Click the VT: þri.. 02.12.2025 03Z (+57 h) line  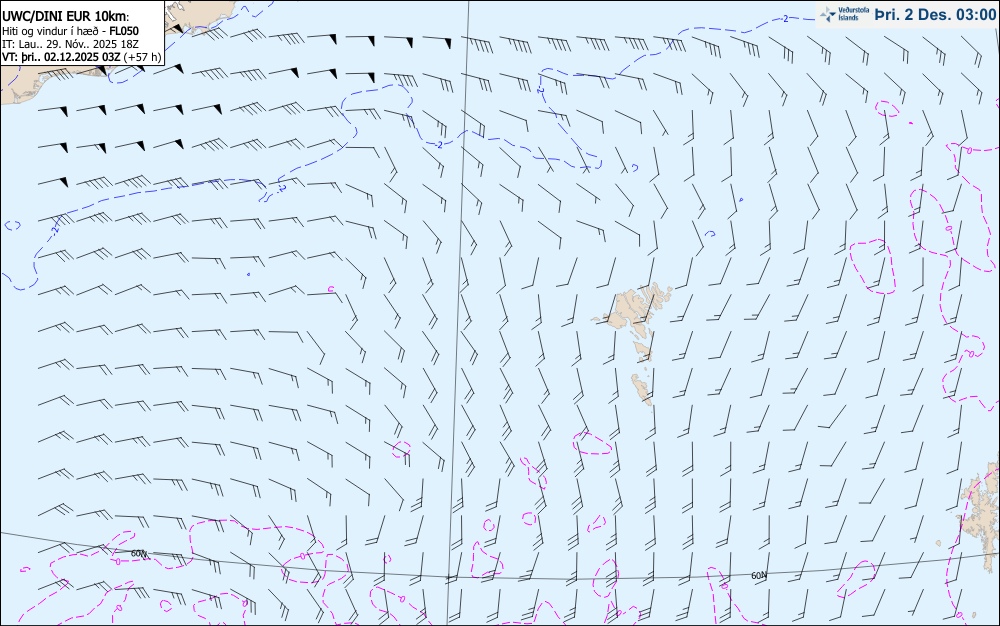point(82,57)
